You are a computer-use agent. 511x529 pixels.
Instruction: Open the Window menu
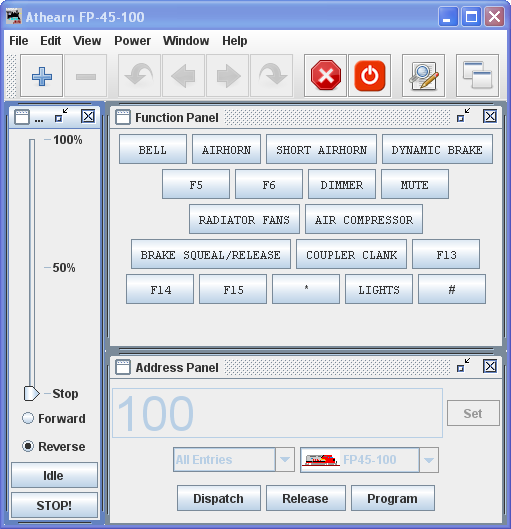click(186, 41)
